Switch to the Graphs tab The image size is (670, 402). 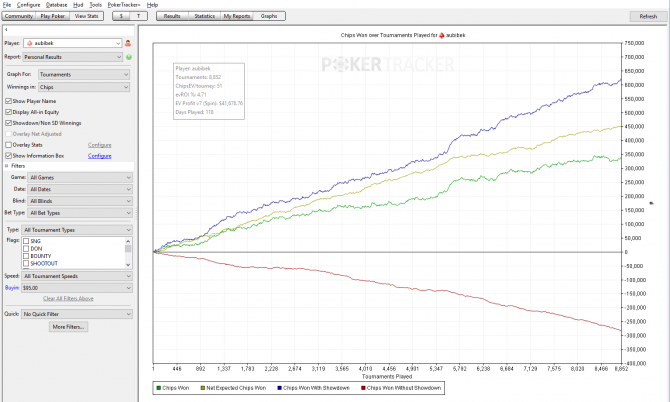[269, 16]
